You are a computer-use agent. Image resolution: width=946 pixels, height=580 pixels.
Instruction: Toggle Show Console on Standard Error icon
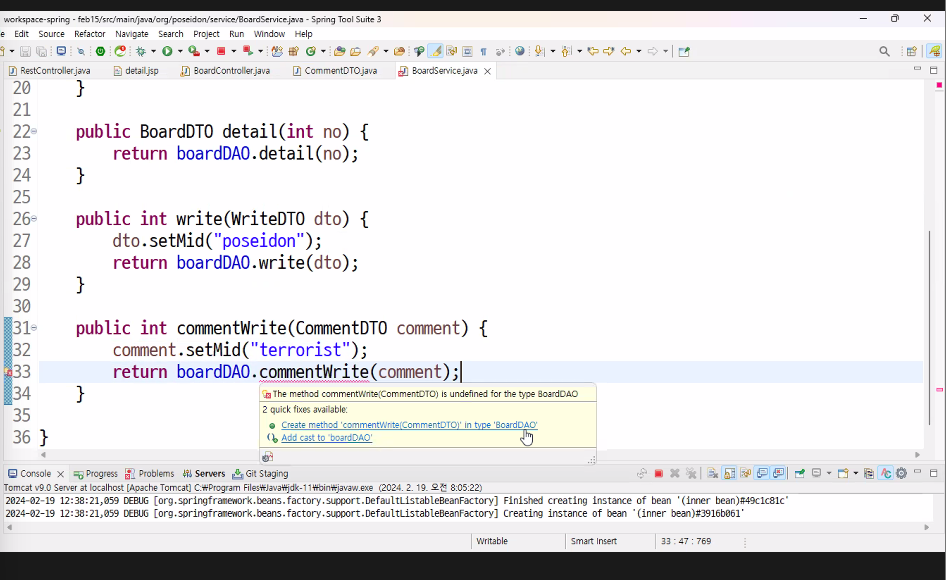click(x=779, y=474)
